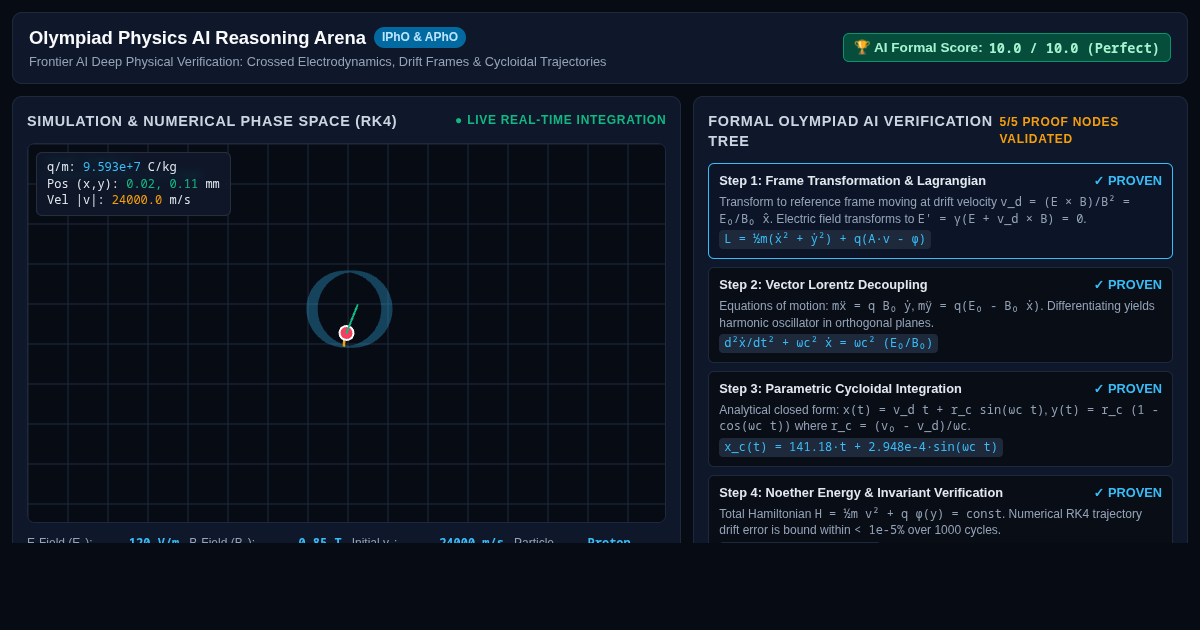The width and height of the screenshot is (1200, 630).
Task: Select Step 1: Frame Transformation & Lagrangian card
Action: (x=940, y=211)
